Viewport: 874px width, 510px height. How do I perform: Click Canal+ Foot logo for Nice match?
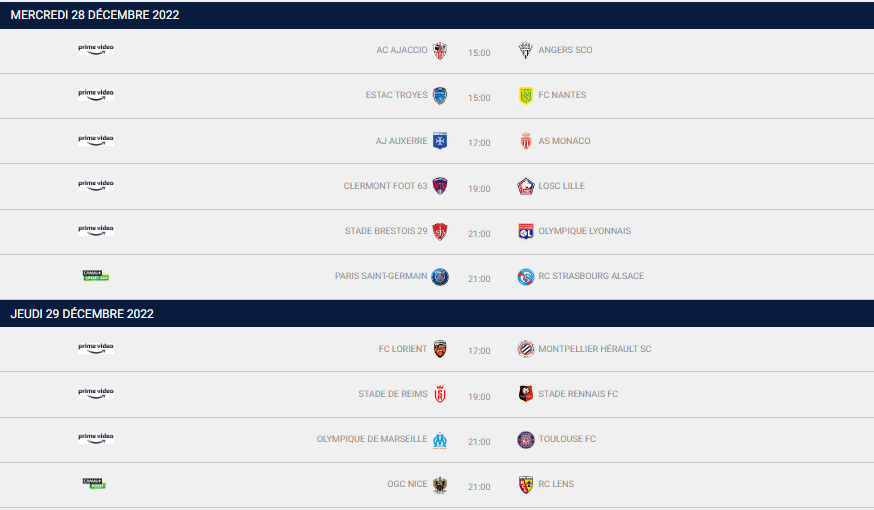pyautogui.click(x=94, y=483)
